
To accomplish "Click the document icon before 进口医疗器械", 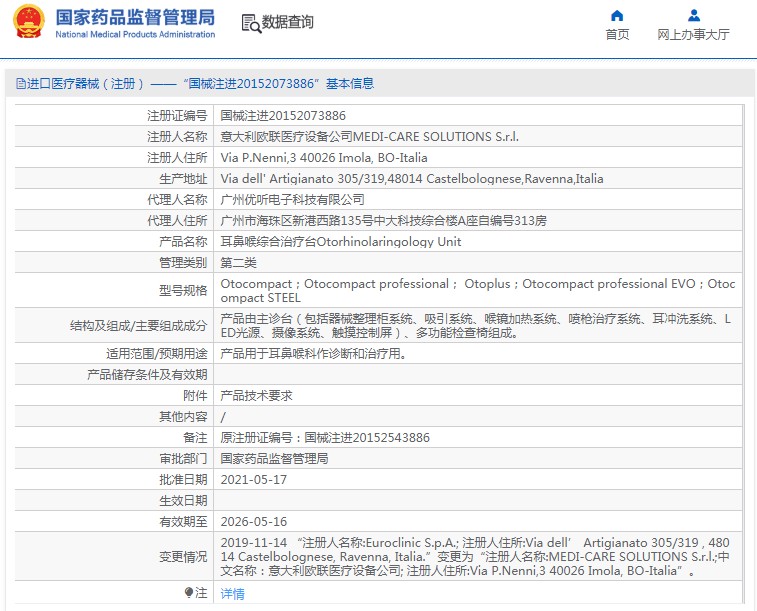I will click(20, 83).
